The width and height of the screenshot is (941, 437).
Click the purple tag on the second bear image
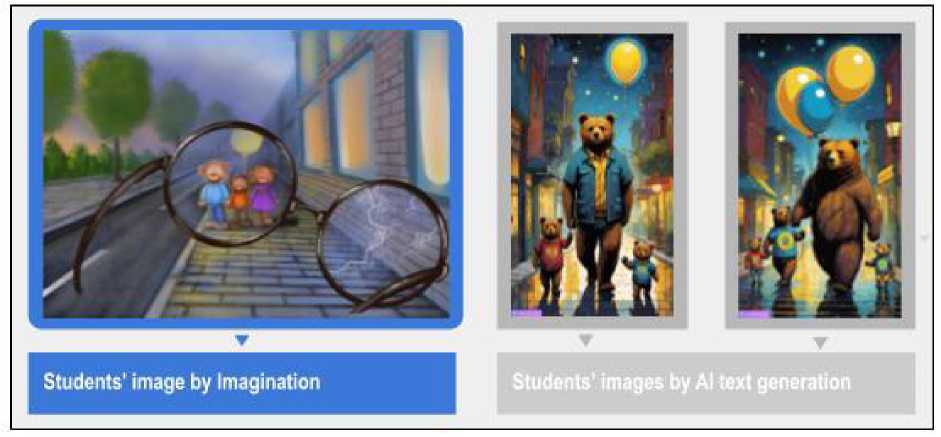tap(754, 313)
